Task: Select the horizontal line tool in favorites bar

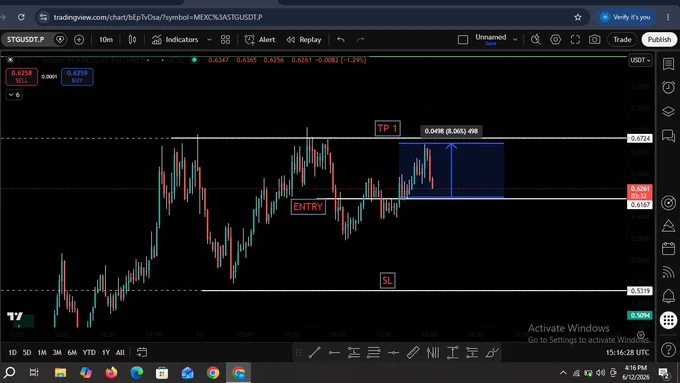Action: pos(393,353)
